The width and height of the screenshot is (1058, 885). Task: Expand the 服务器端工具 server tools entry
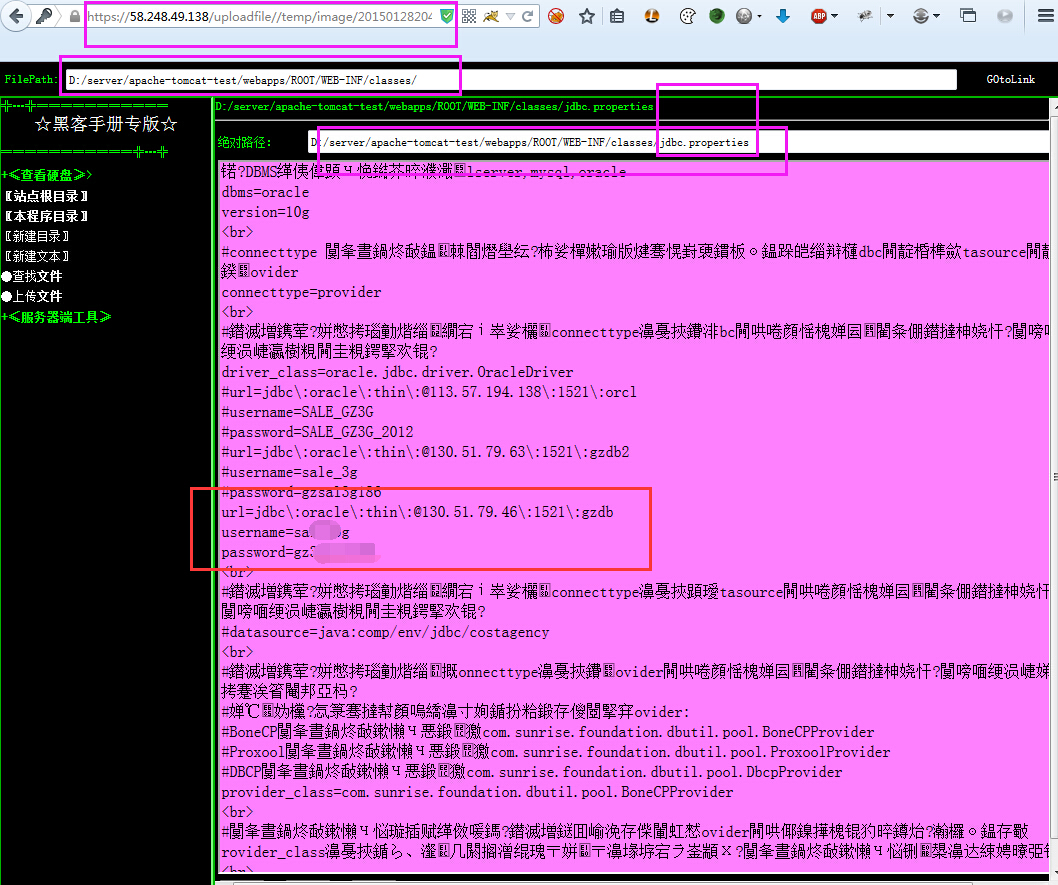click(56, 317)
